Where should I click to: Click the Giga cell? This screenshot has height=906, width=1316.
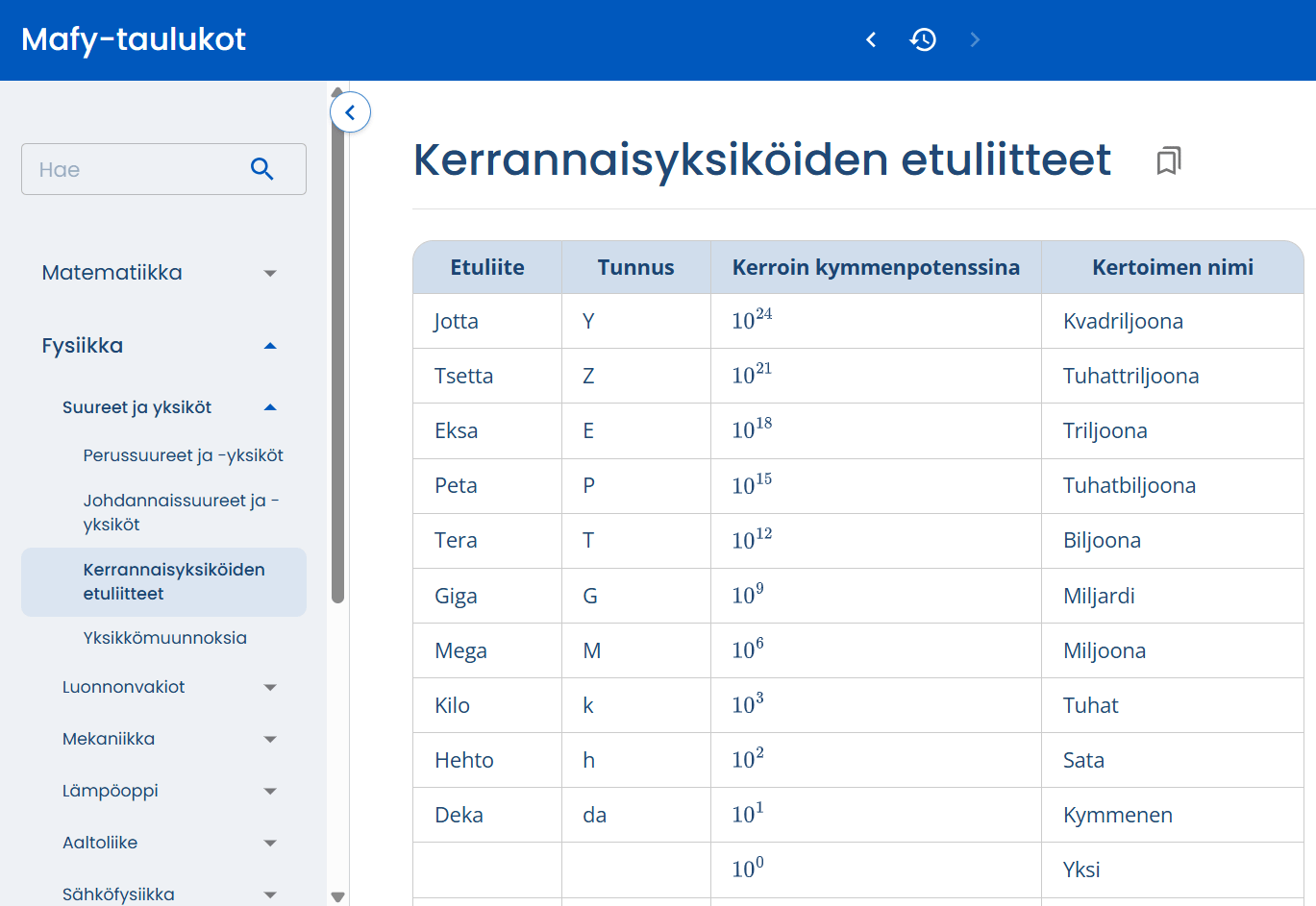point(487,596)
